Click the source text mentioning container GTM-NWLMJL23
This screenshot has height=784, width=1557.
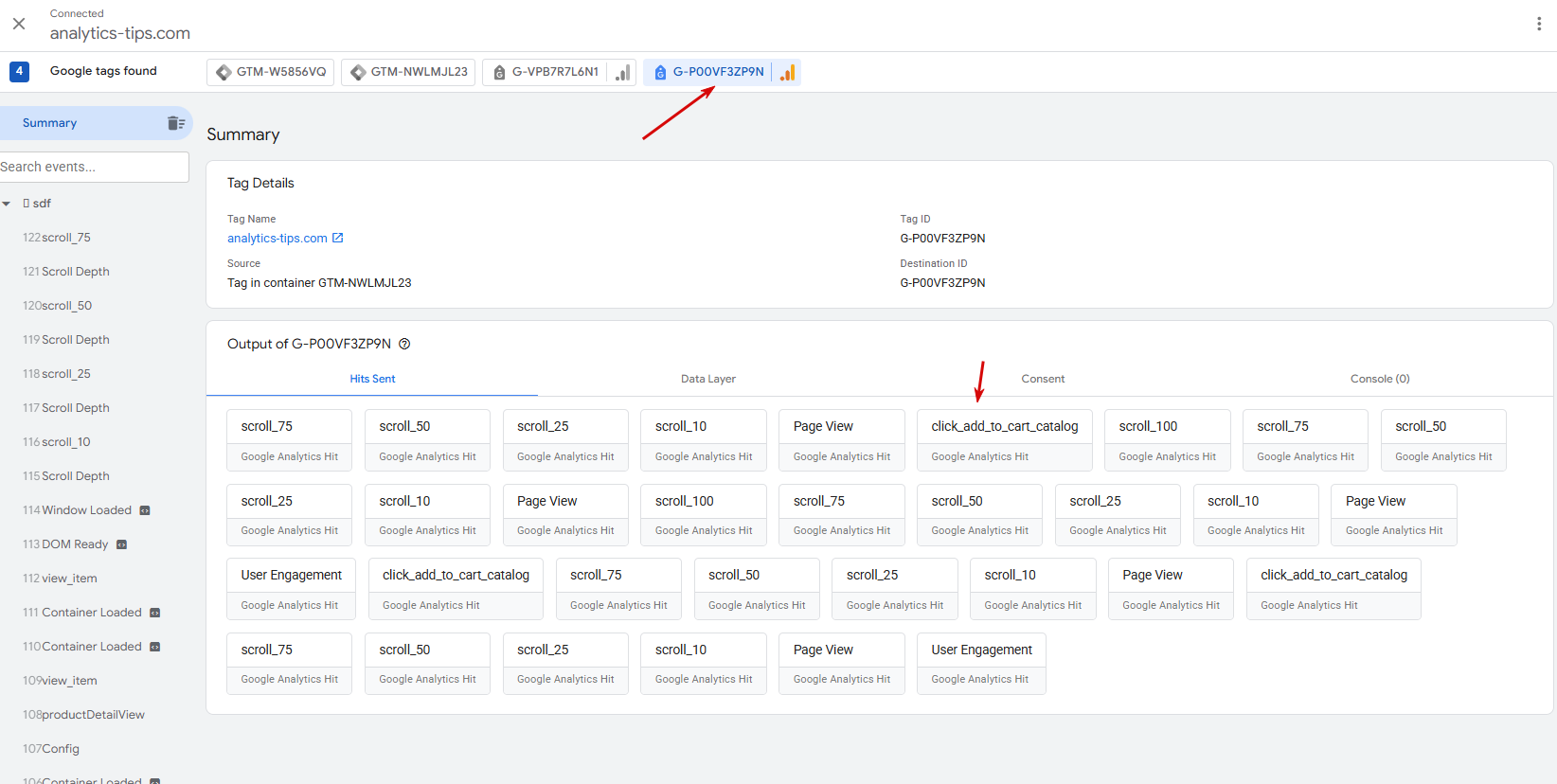[x=319, y=283]
